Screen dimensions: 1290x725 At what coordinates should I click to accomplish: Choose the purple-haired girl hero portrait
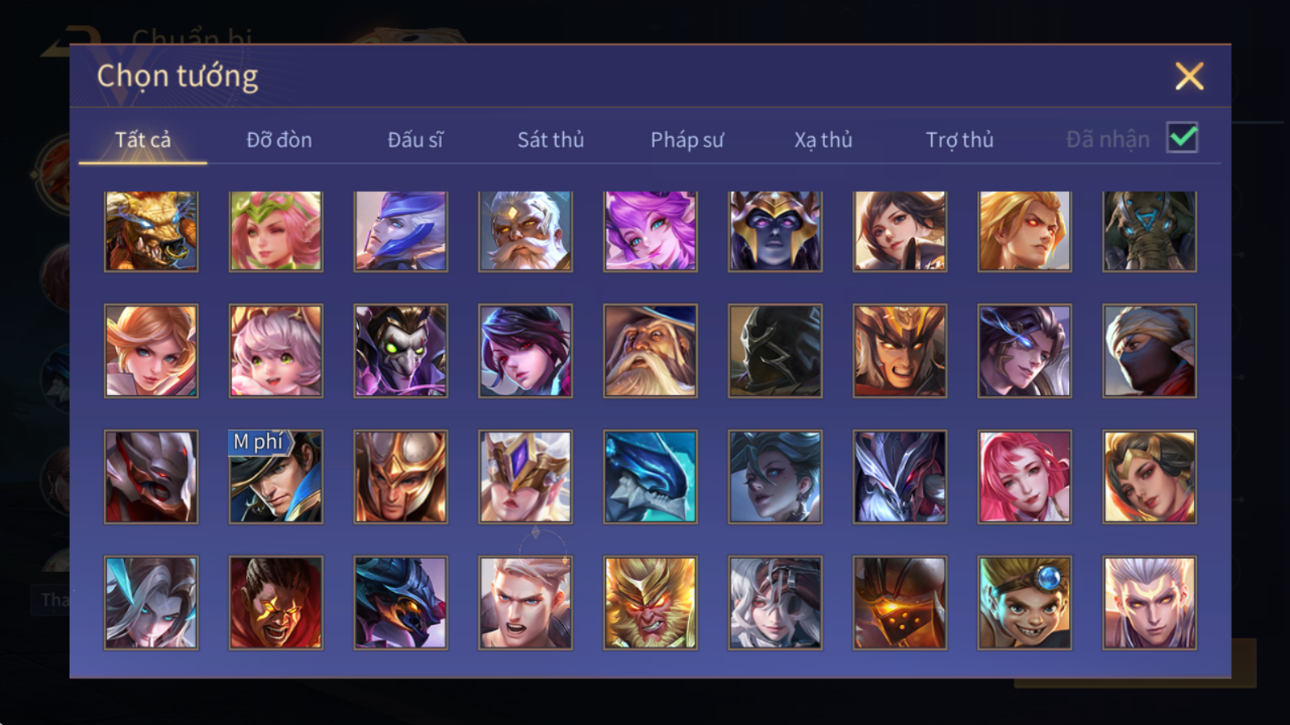coord(650,231)
